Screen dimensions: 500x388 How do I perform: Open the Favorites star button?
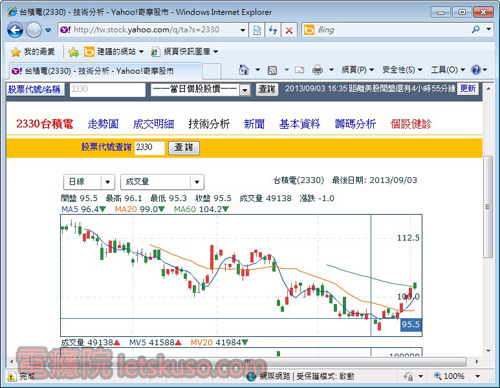click(x=33, y=52)
